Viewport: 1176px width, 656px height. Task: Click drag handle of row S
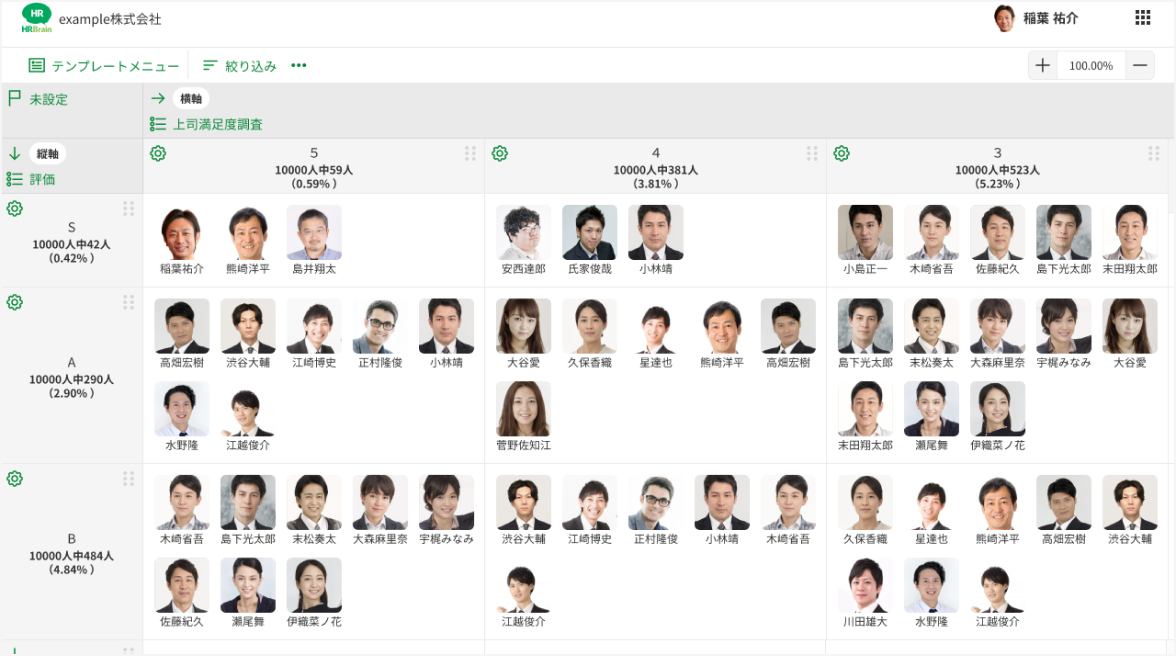128,208
